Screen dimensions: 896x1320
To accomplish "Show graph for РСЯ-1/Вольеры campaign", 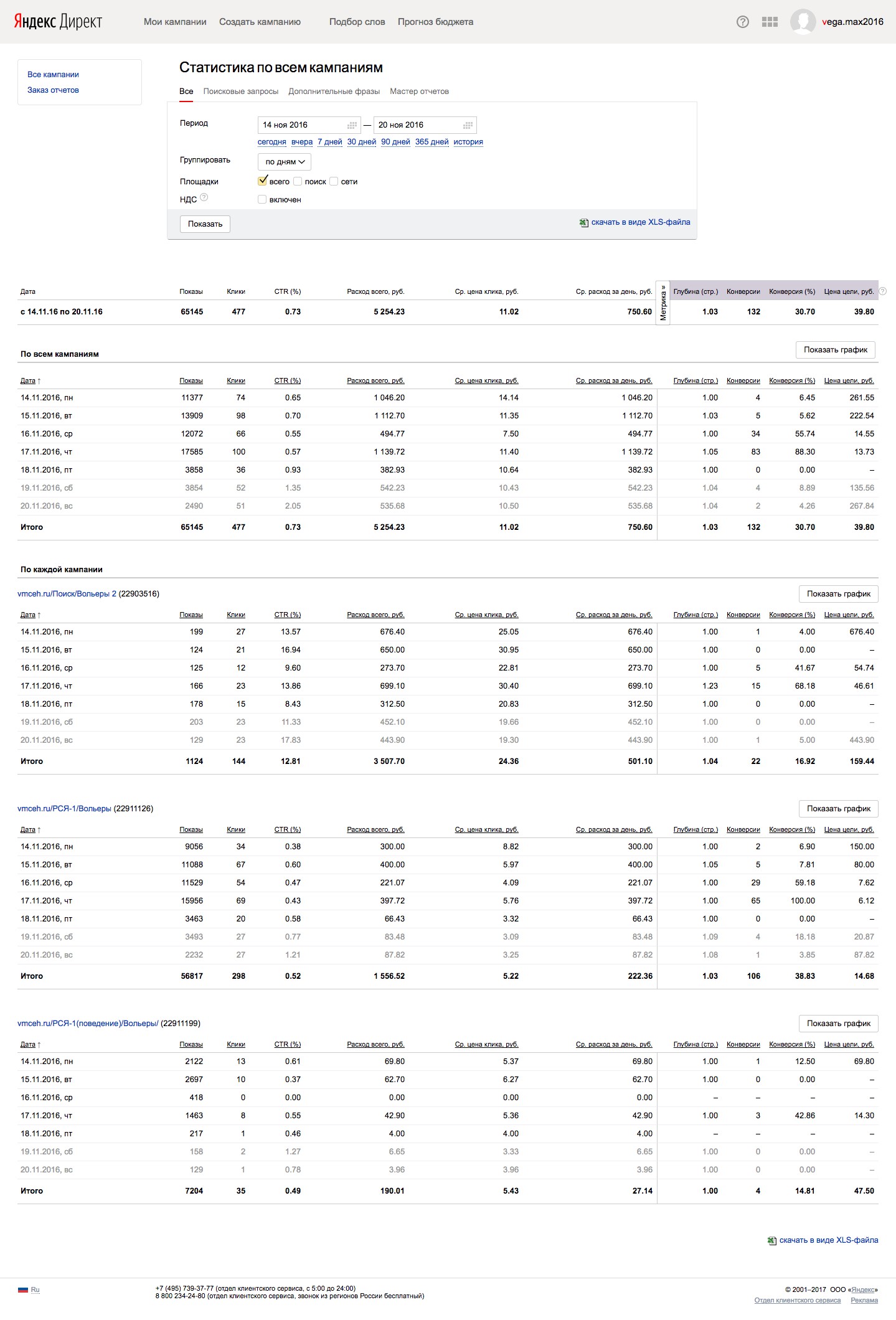I will (x=839, y=809).
